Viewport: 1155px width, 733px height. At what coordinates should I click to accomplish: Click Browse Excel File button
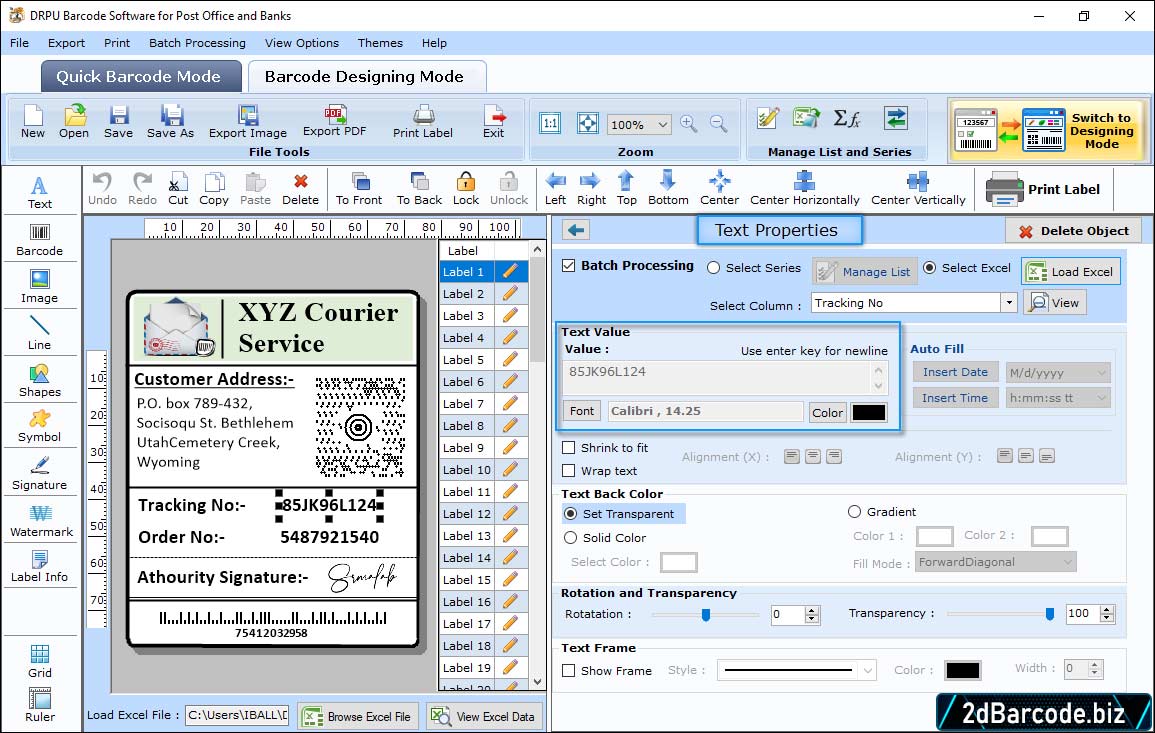coord(358,716)
